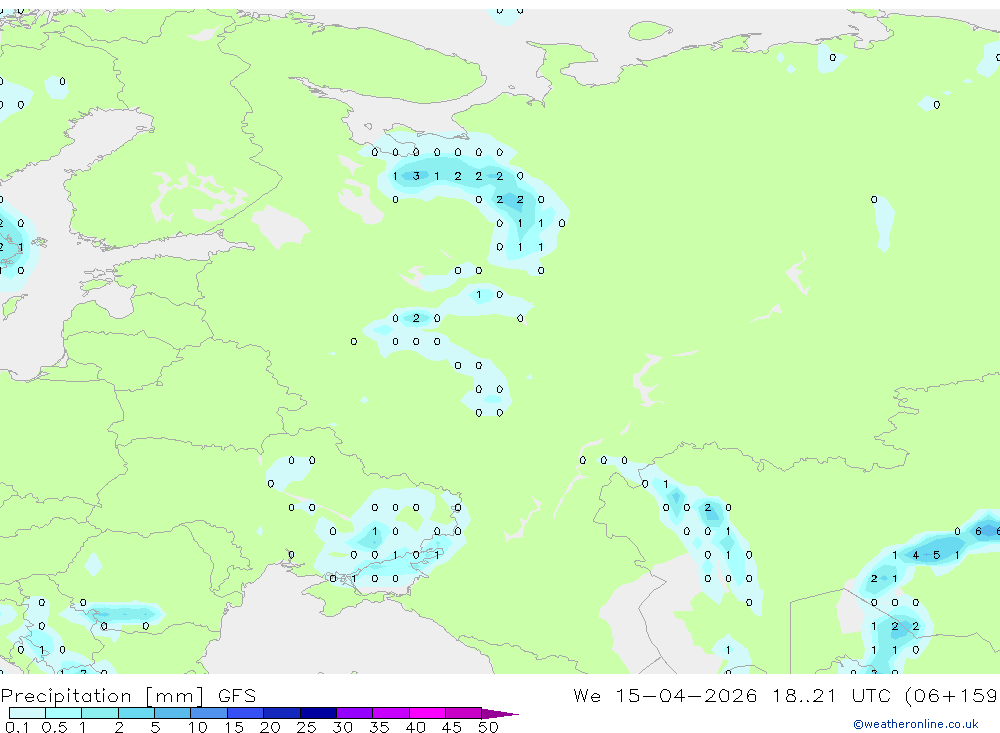Pick the 0.1–0.5 mm legend swatch

pos(27,713)
